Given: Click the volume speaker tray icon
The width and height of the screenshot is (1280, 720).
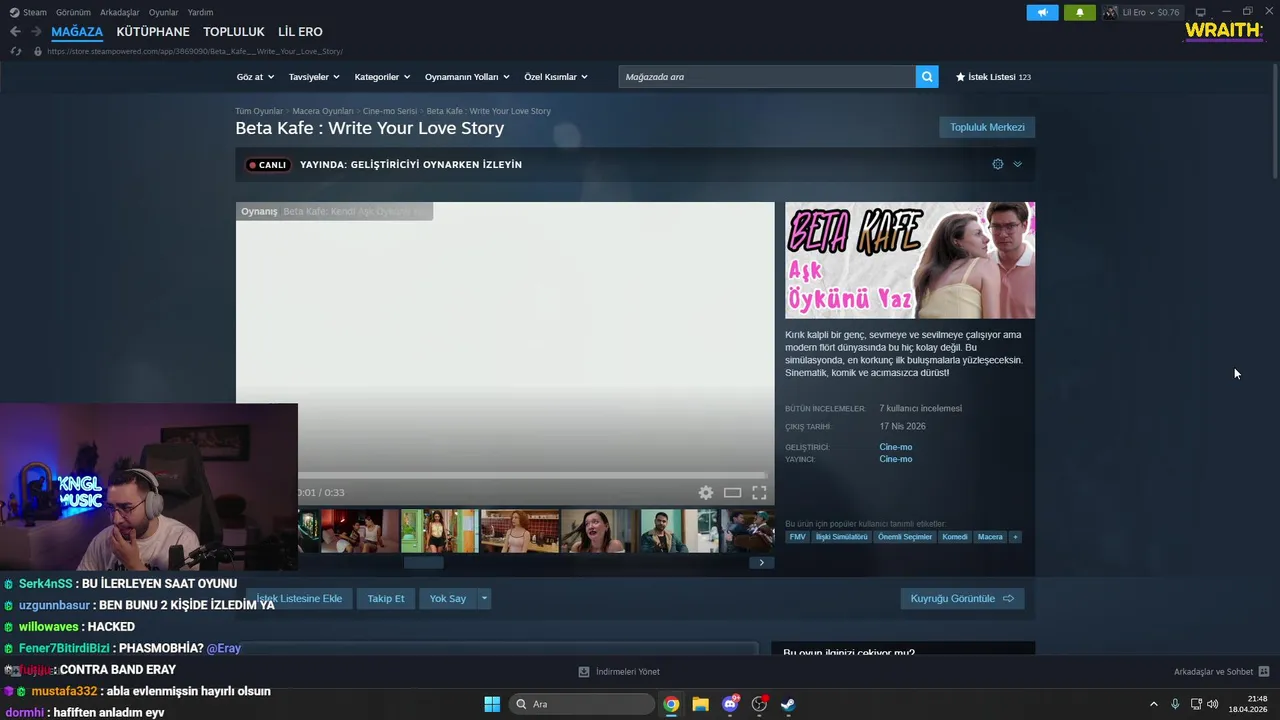Looking at the screenshot, I should [x=1213, y=704].
